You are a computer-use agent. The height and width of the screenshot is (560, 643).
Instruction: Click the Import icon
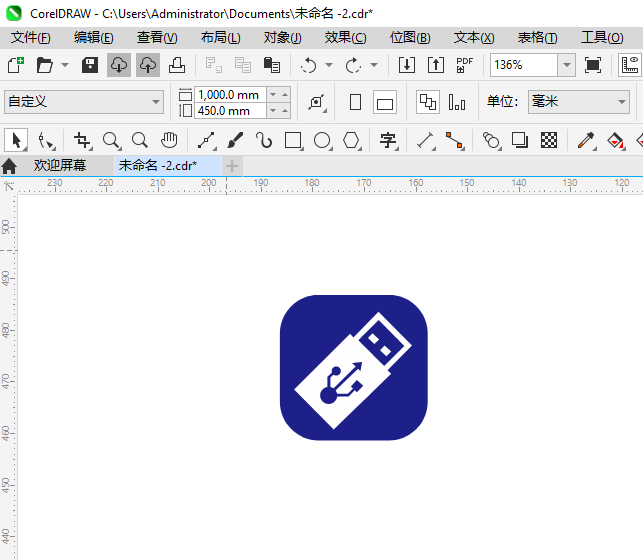tap(407, 65)
